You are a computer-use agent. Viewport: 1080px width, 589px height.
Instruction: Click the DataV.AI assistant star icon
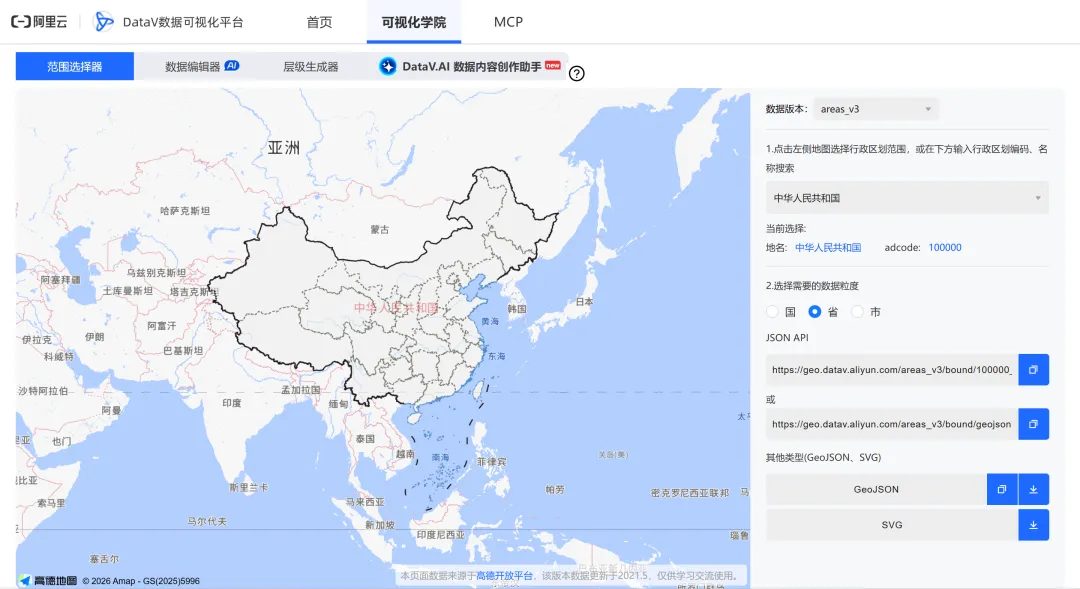pos(388,66)
